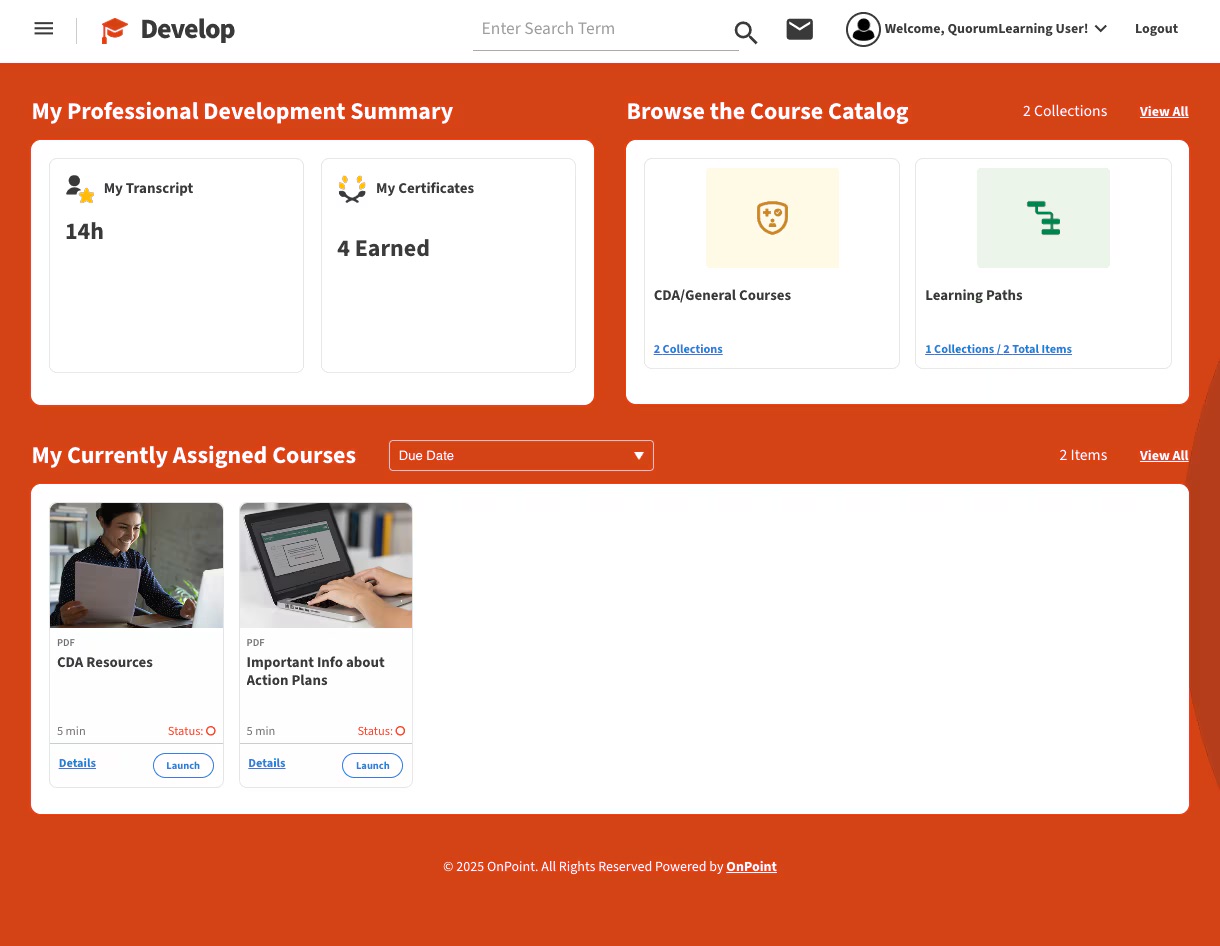
Task: Launch the Important Info about Action Plans course
Action: (x=372, y=765)
